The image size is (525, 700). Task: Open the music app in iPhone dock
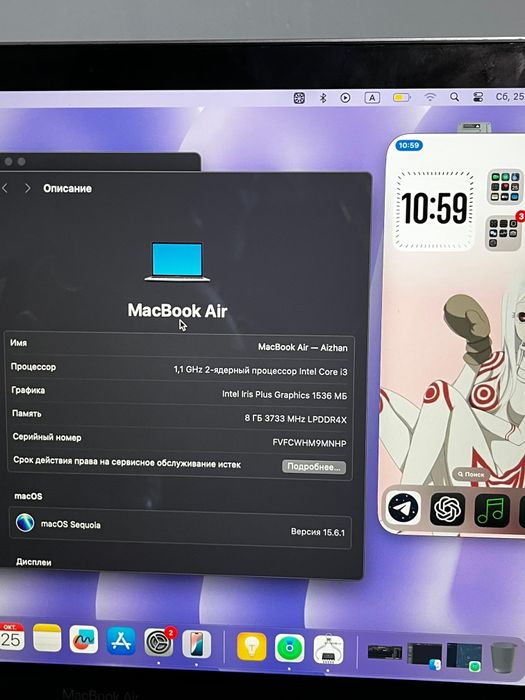pos(492,510)
